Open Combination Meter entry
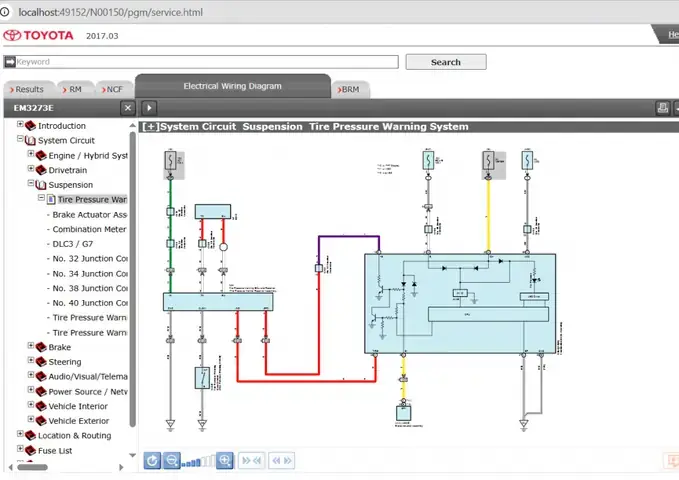 click(89, 229)
